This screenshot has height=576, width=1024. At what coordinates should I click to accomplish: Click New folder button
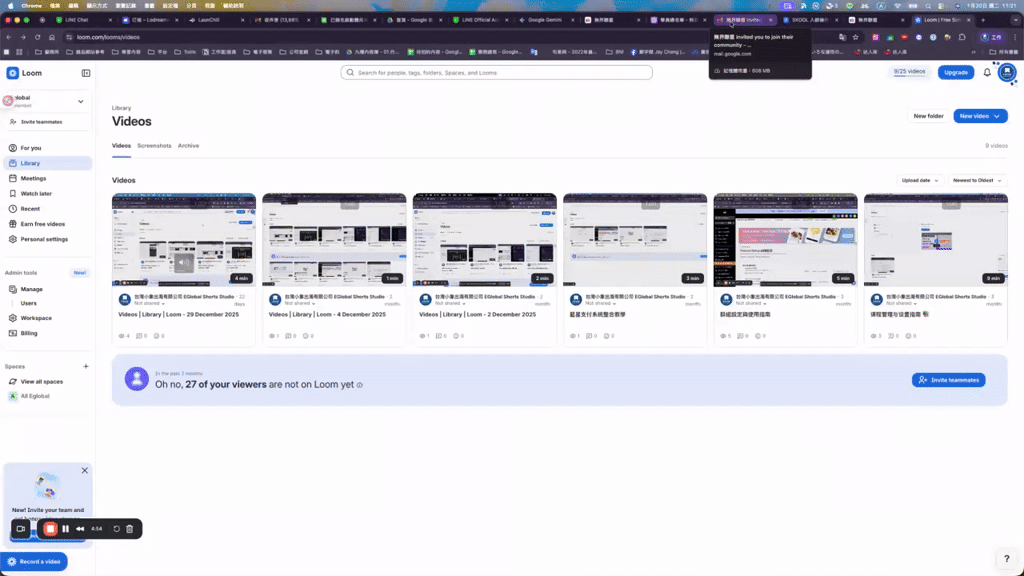click(928, 116)
